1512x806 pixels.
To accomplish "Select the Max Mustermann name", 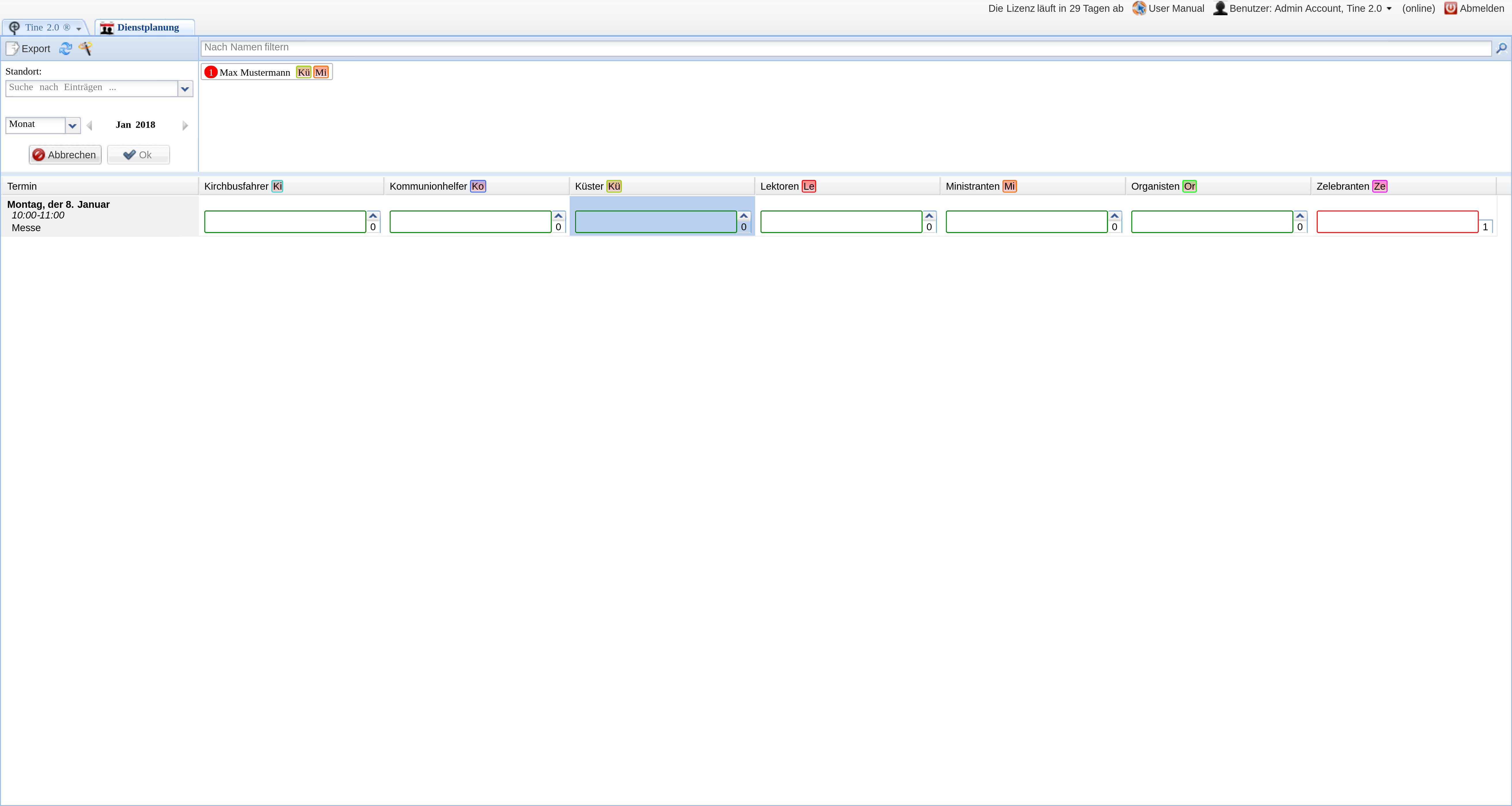I will (255, 73).
